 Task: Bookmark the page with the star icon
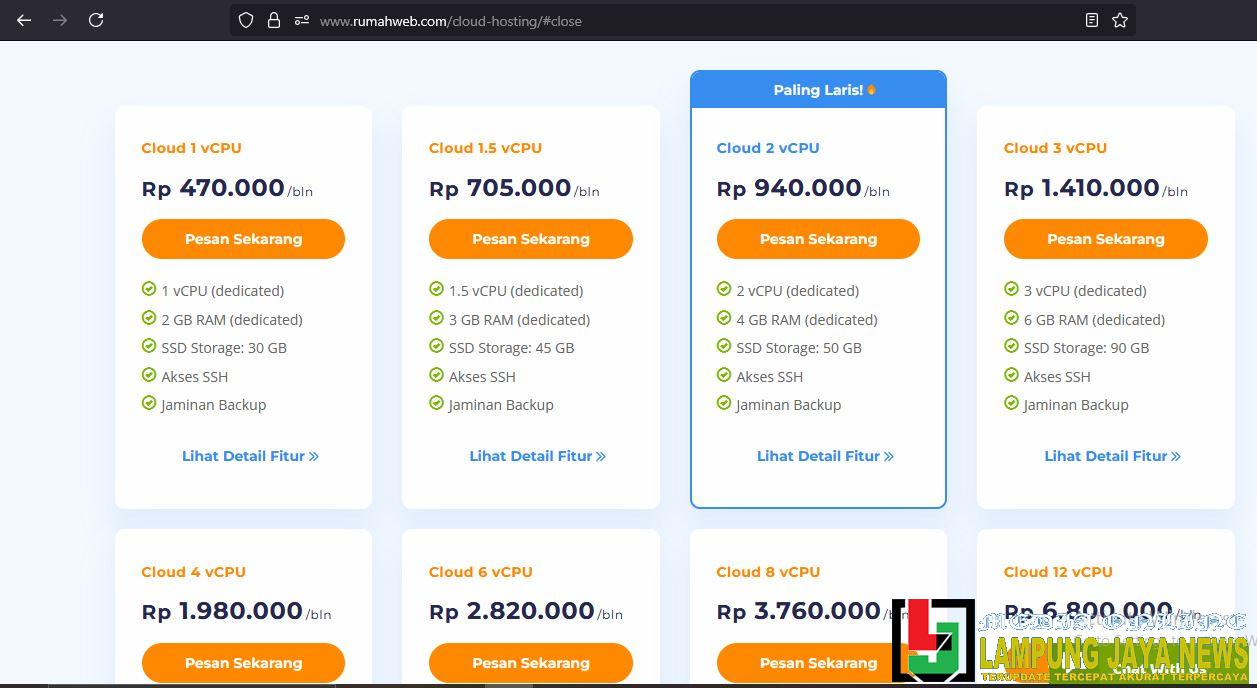coord(1119,19)
